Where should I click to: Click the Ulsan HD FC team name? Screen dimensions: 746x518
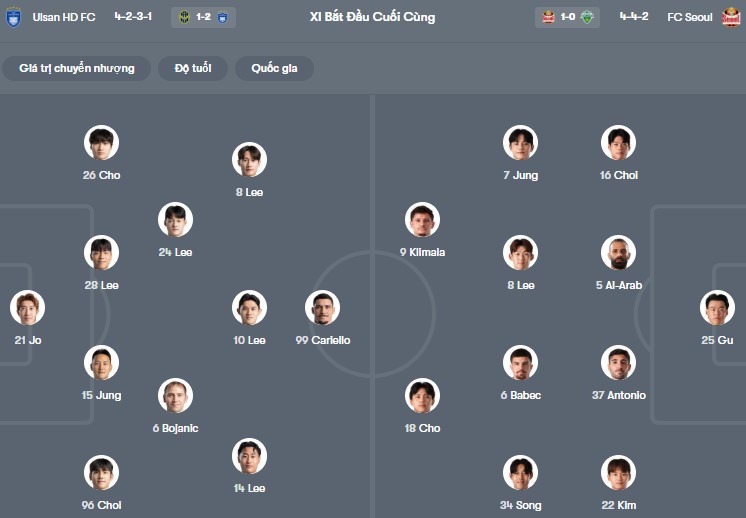coord(66,17)
